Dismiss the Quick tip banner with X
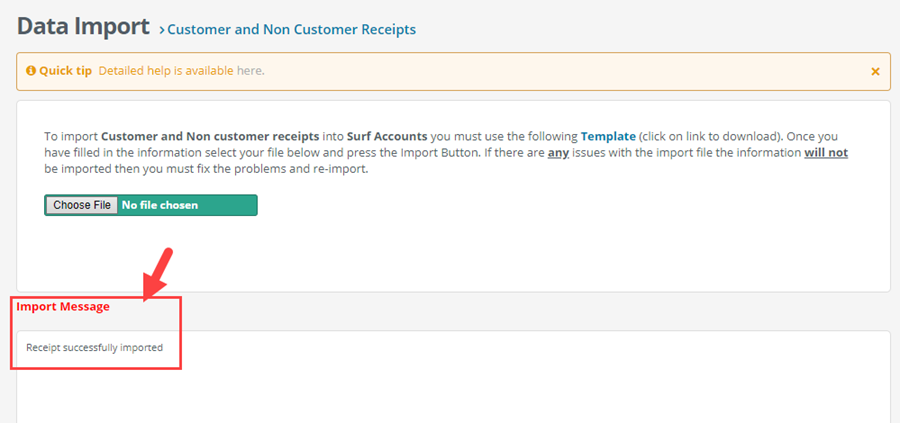This screenshot has height=423, width=900. [875, 72]
